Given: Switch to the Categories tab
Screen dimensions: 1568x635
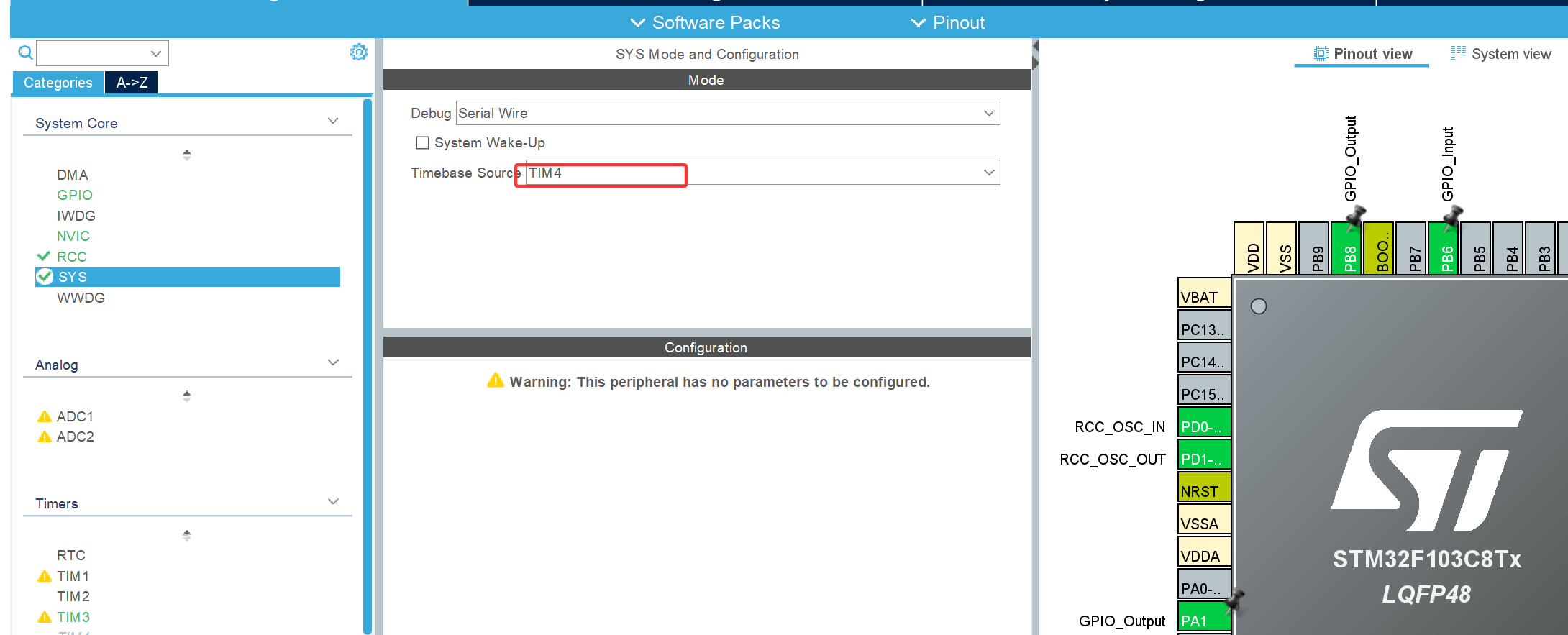Looking at the screenshot, I should click(58, 82).
